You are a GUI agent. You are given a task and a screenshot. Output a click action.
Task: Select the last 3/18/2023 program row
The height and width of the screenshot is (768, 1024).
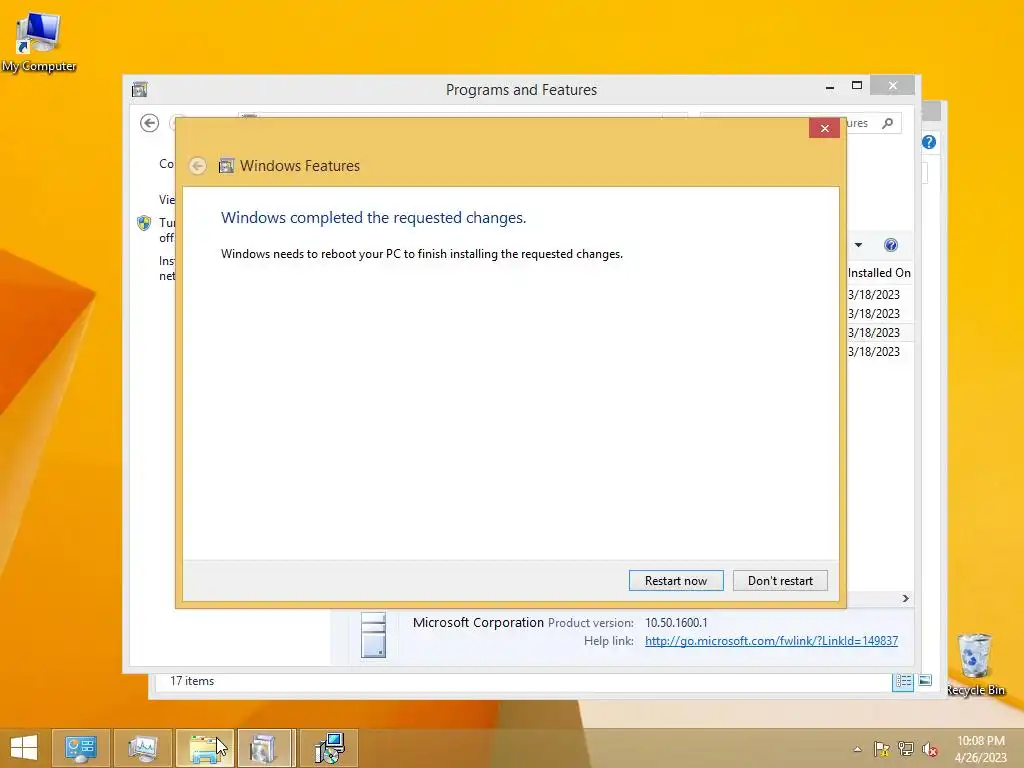[x=874, y=351]
